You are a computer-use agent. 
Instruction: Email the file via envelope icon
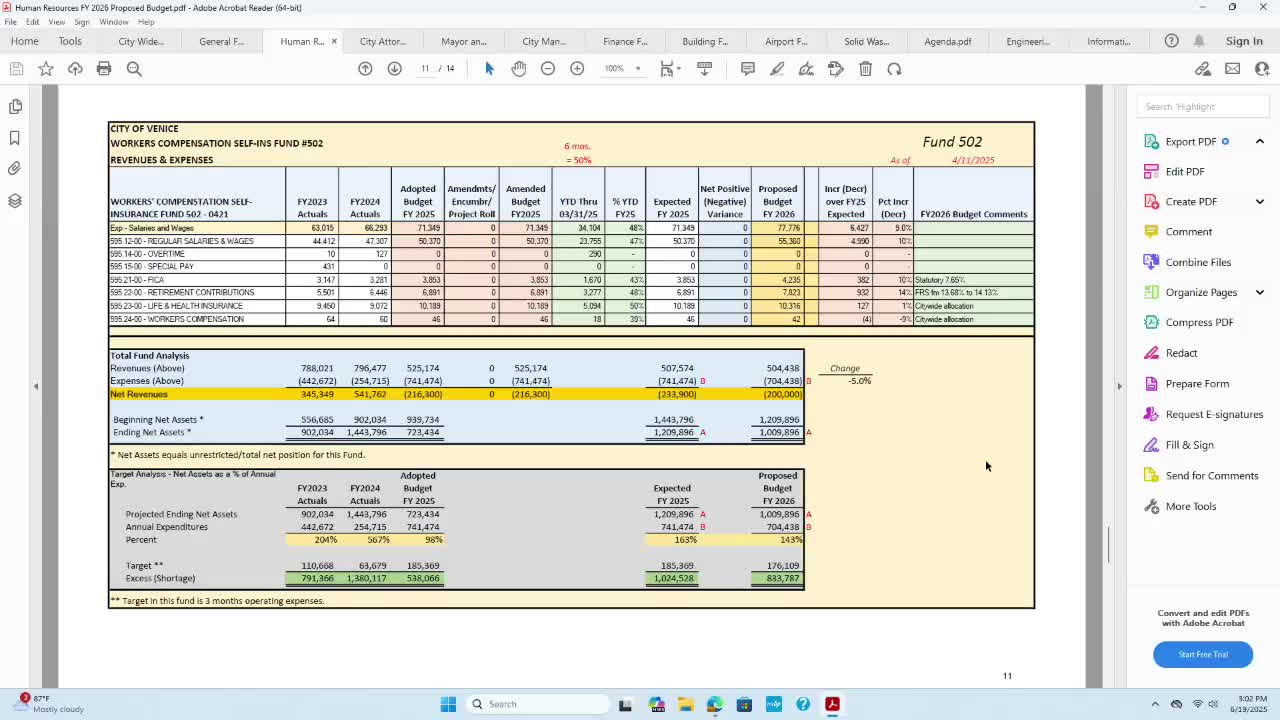click(1232, 68)
